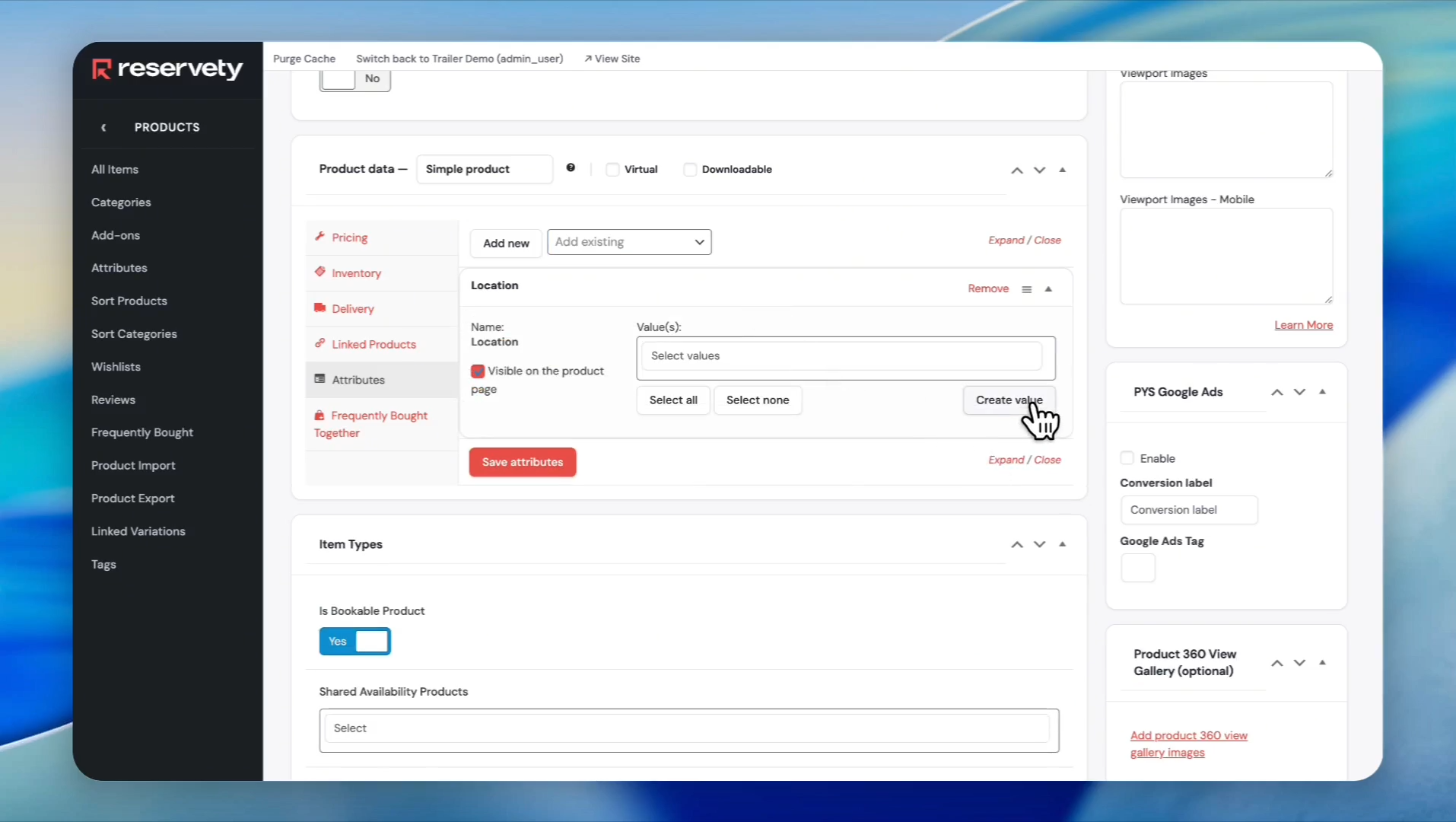Go back with the Products chevron arrow
The width and height of the screenshot is (1456, 822).
tap(103, 127)
